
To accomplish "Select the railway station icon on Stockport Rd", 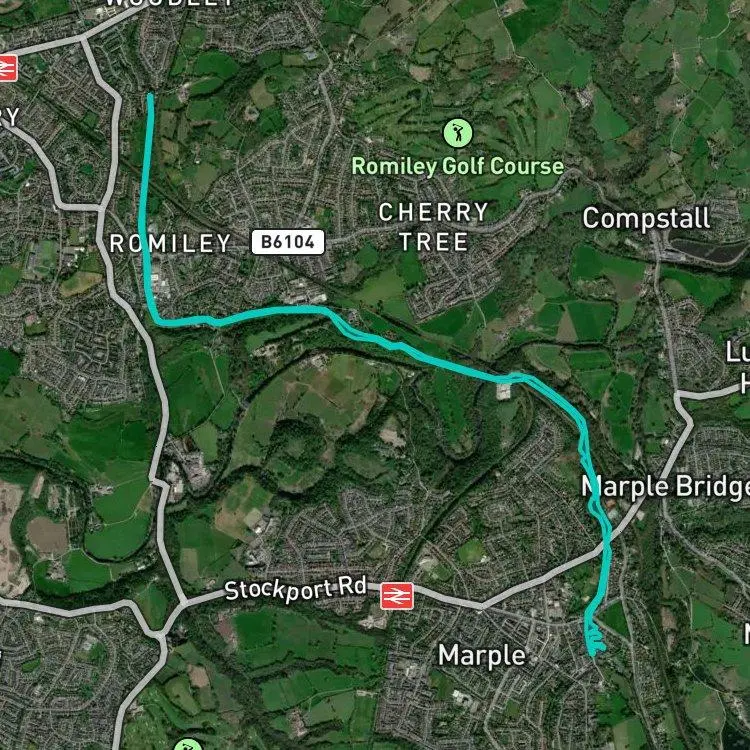I will click(397, 596).
